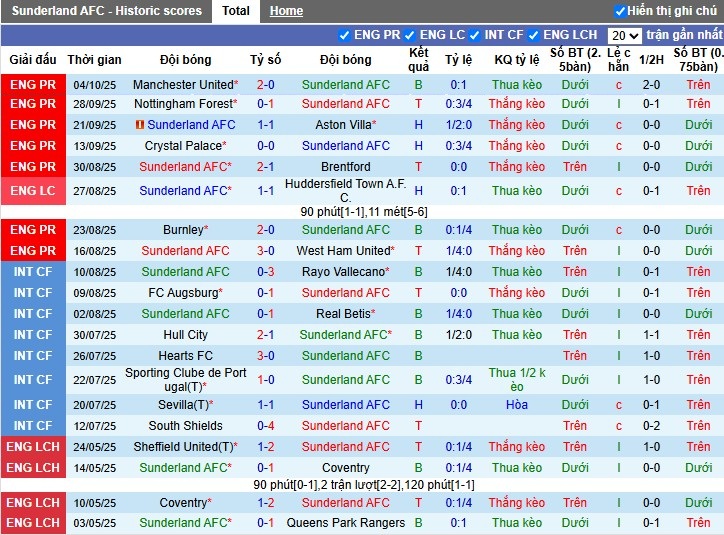Click the Giải đấu column header
The image size is (724, 535).
tap(33, 60)
